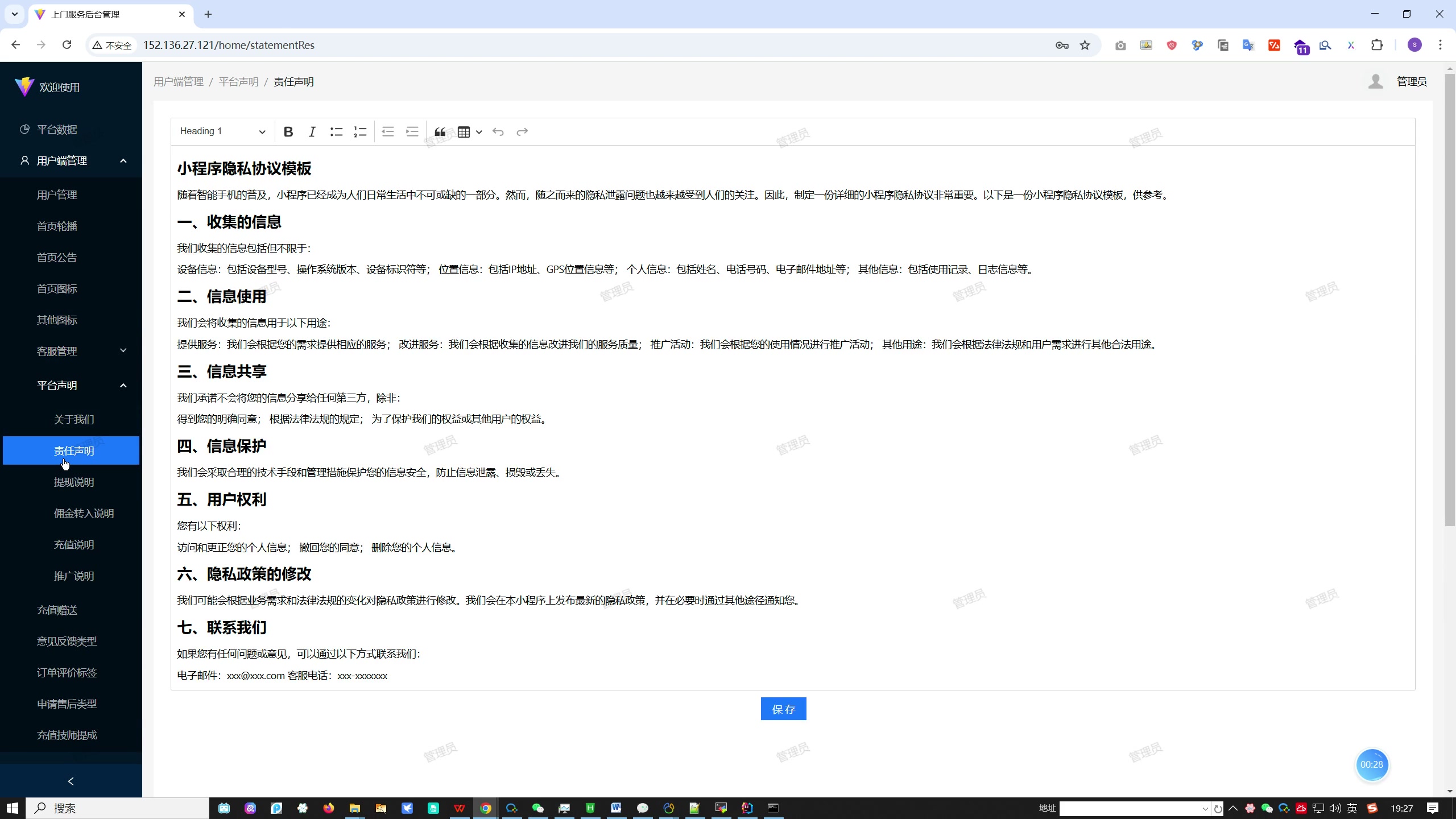
Task: Open Firefox from the taskbar
Action: (x=328, y=808)
